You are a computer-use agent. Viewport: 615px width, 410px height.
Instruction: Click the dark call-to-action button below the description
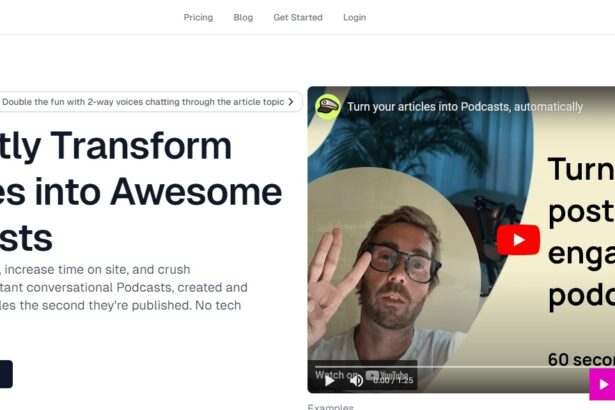point(5,374)
